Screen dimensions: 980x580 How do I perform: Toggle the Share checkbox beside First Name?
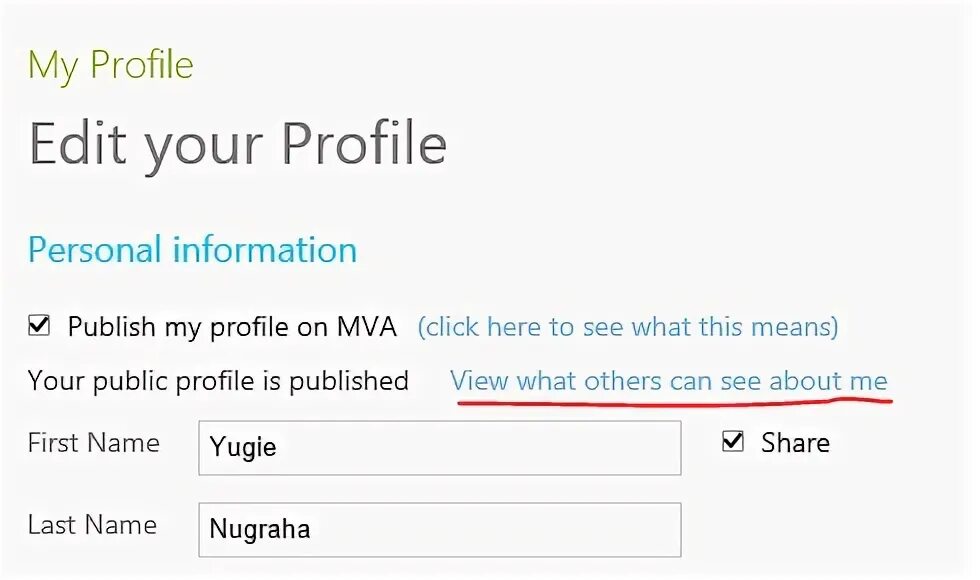tap(733, 442)
